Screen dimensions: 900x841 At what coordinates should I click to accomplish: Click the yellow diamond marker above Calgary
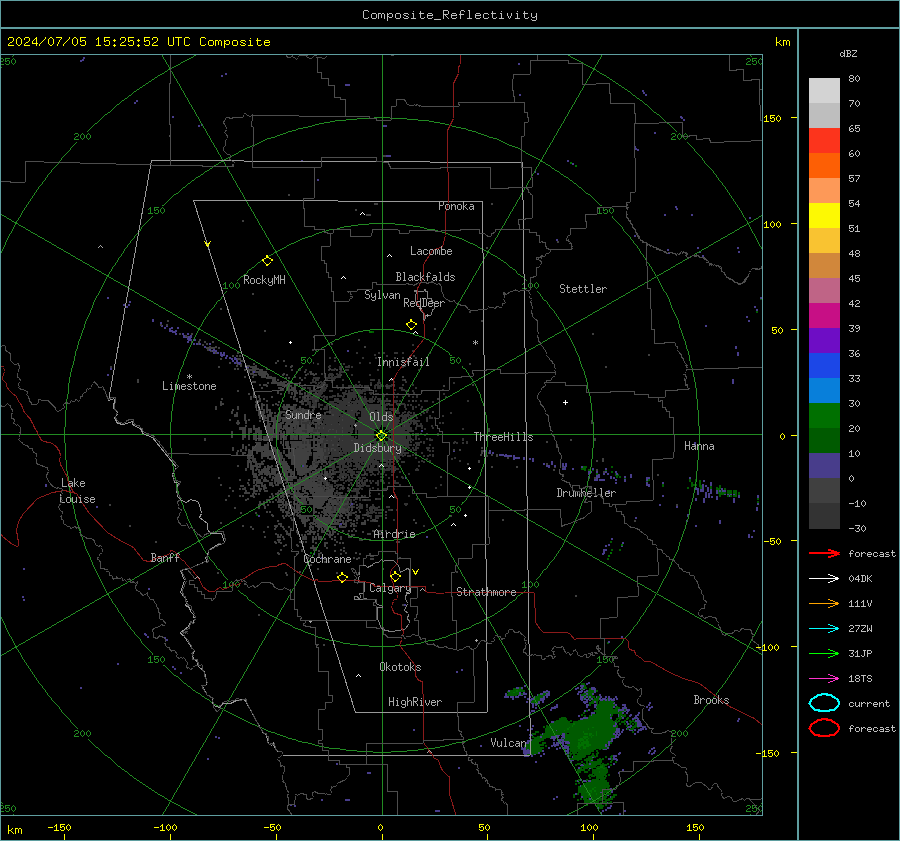click(x=395, y=576)
